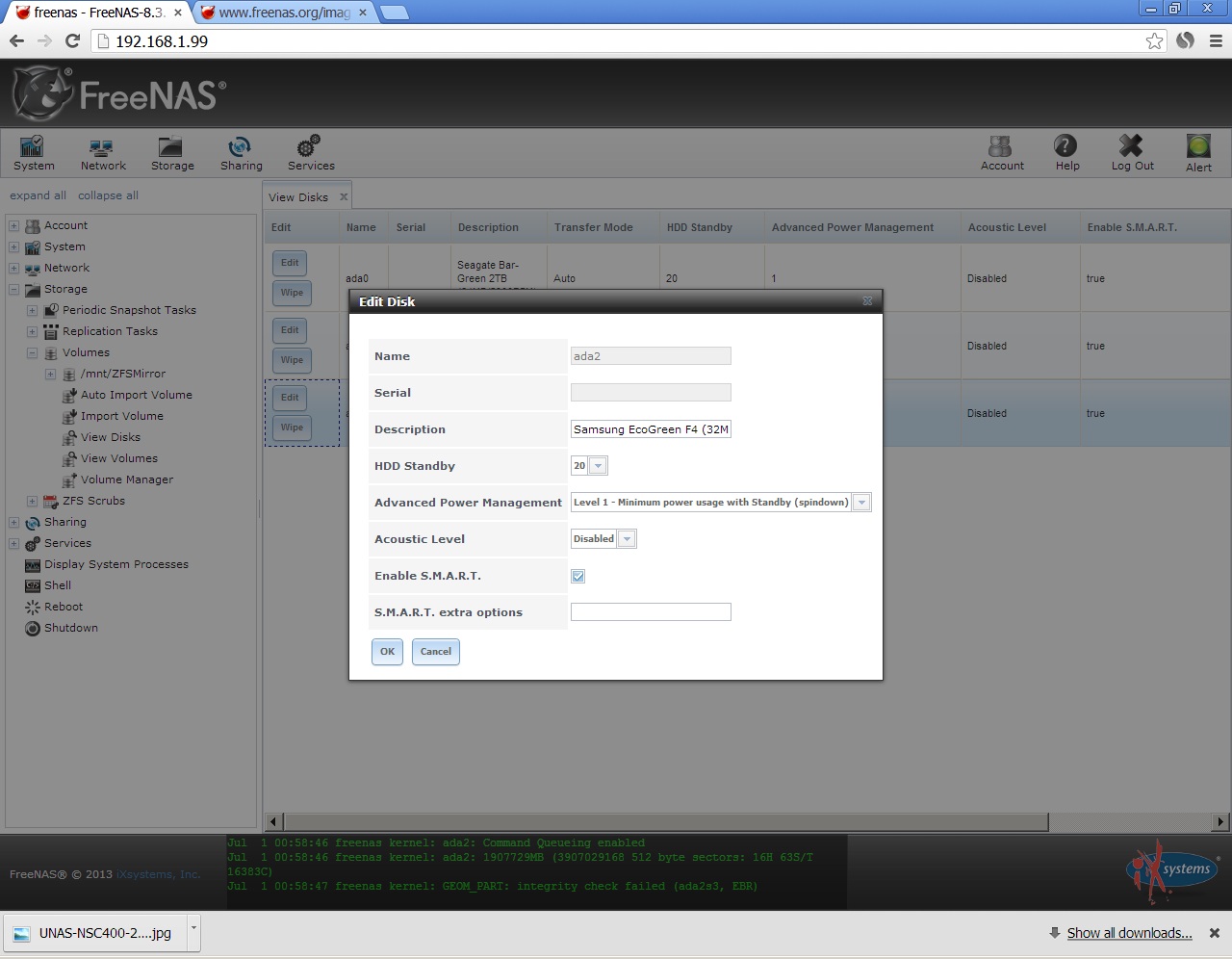
Task: Open the Storage section icon
Action: [171, 152]
